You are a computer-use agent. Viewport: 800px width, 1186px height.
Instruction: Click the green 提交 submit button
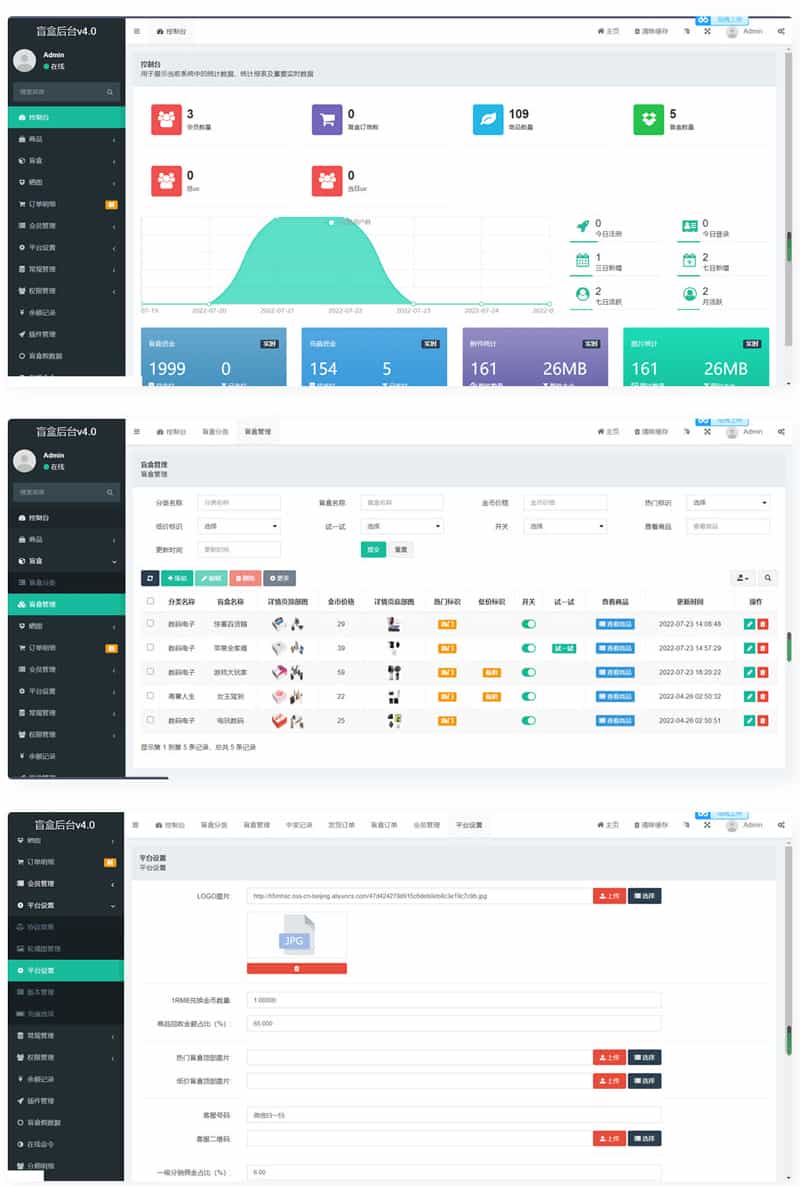[373, 549]
